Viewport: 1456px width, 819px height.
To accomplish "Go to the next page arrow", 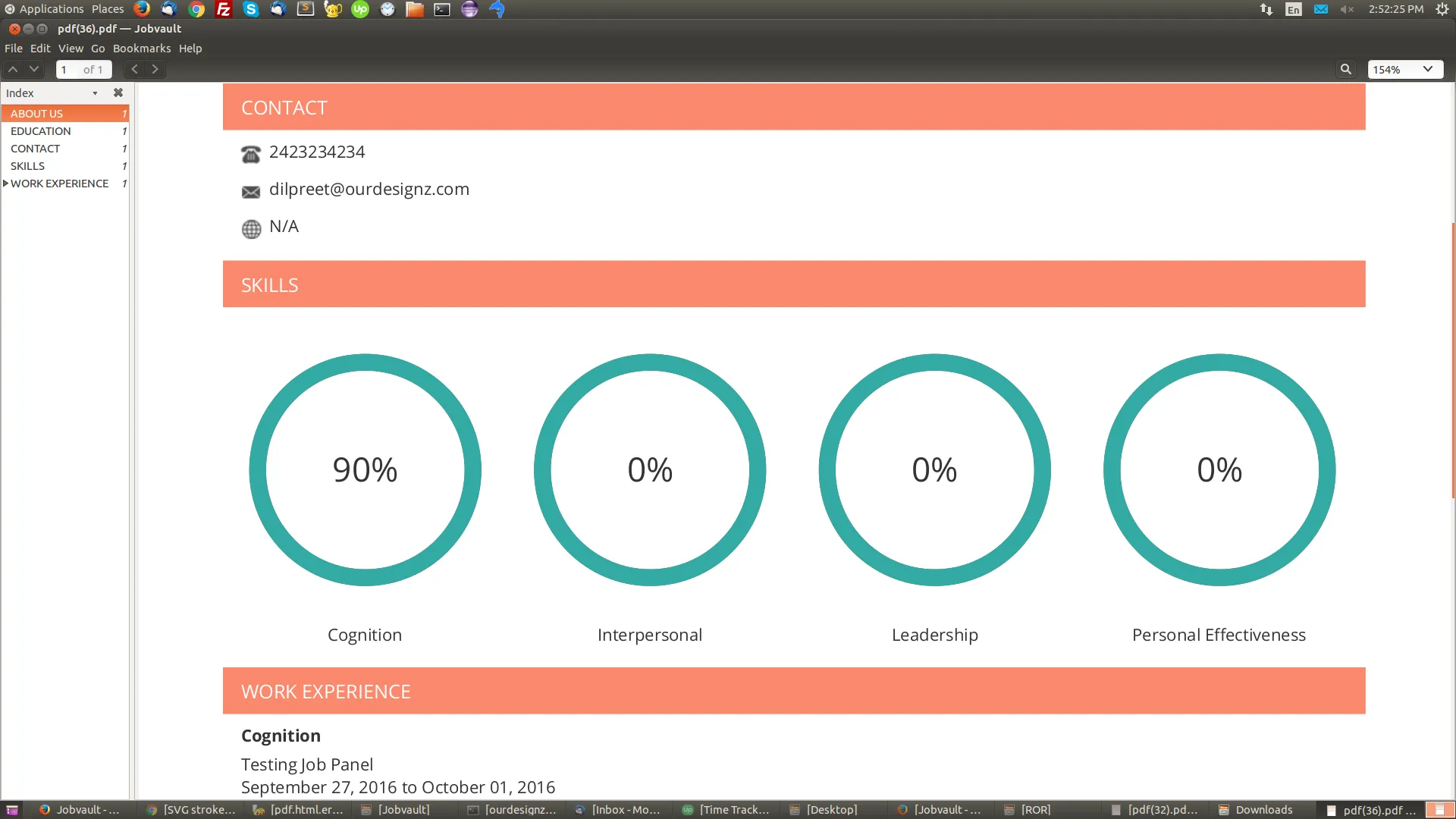I will 33,69.
